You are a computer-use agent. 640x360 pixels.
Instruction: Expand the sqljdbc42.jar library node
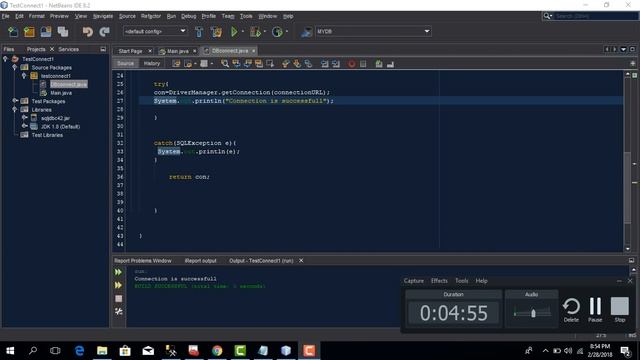[x=24, y=118]
